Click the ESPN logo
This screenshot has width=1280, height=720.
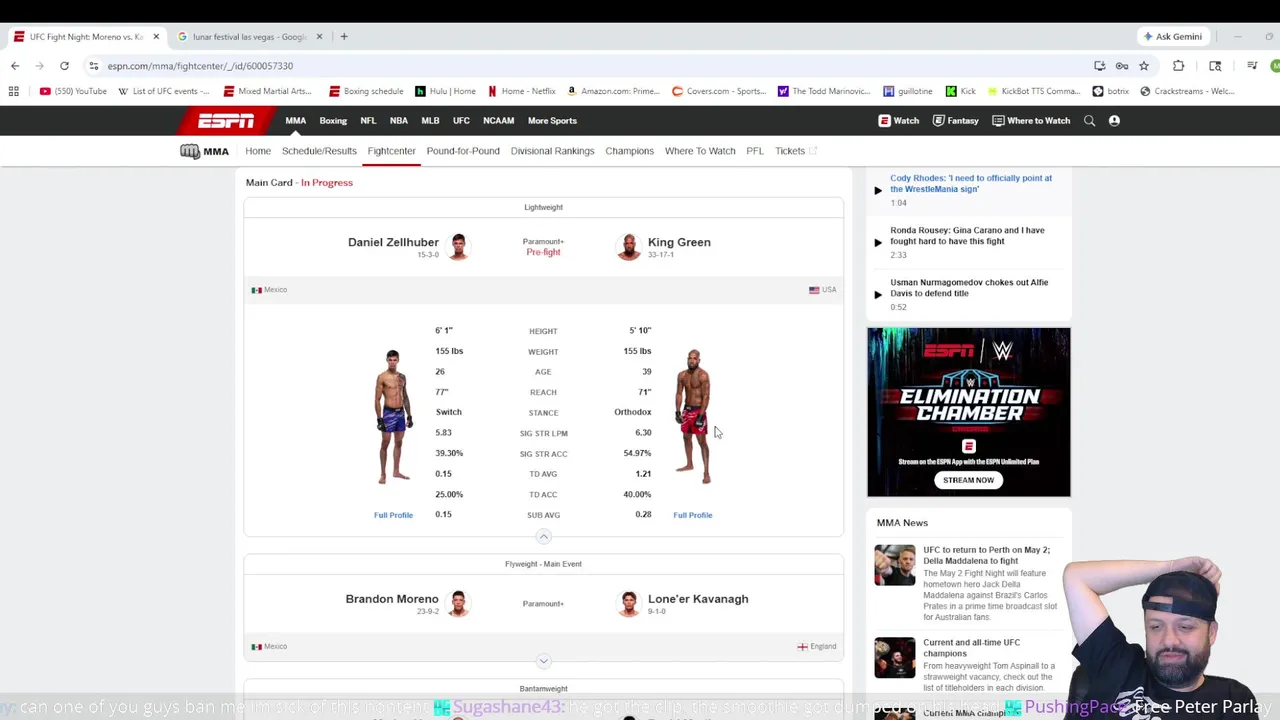(225, 121)
